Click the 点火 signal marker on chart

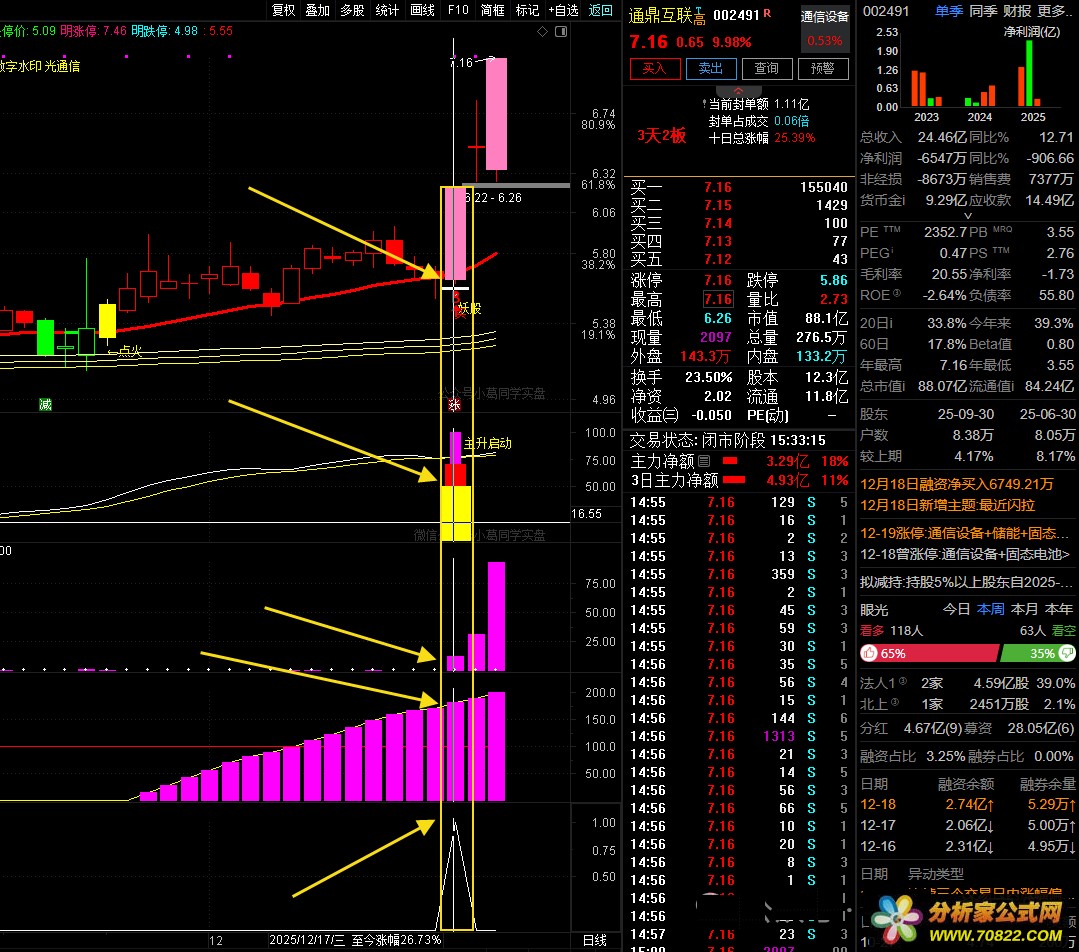point(125,352)
